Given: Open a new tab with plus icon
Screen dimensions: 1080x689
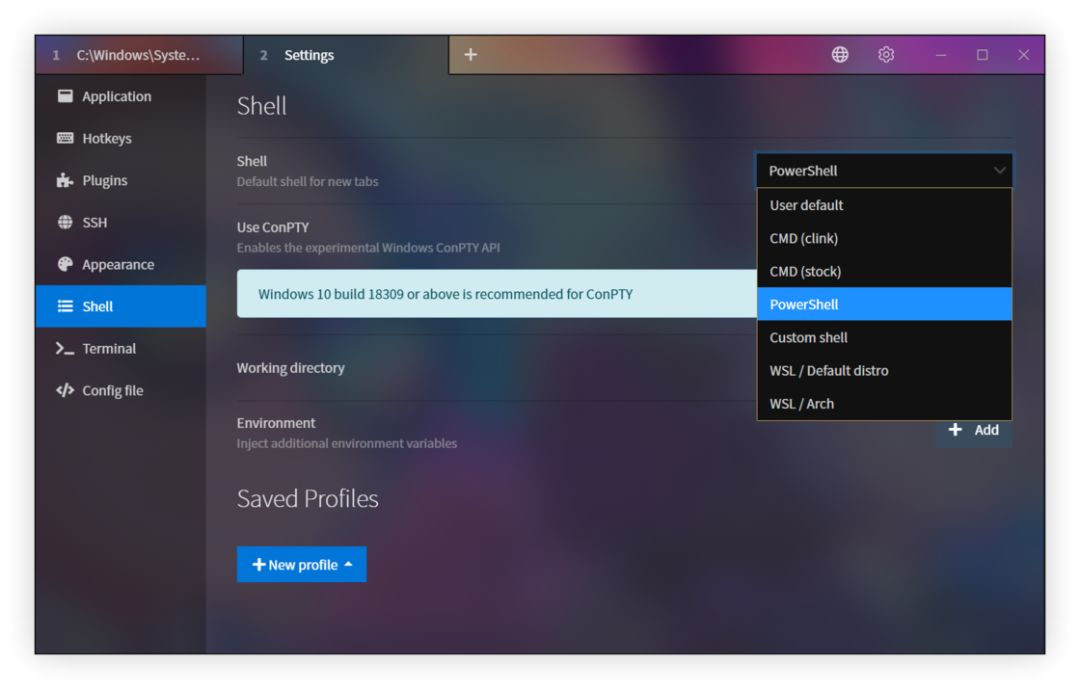Looking at the screenshot, I should point(470,54).
